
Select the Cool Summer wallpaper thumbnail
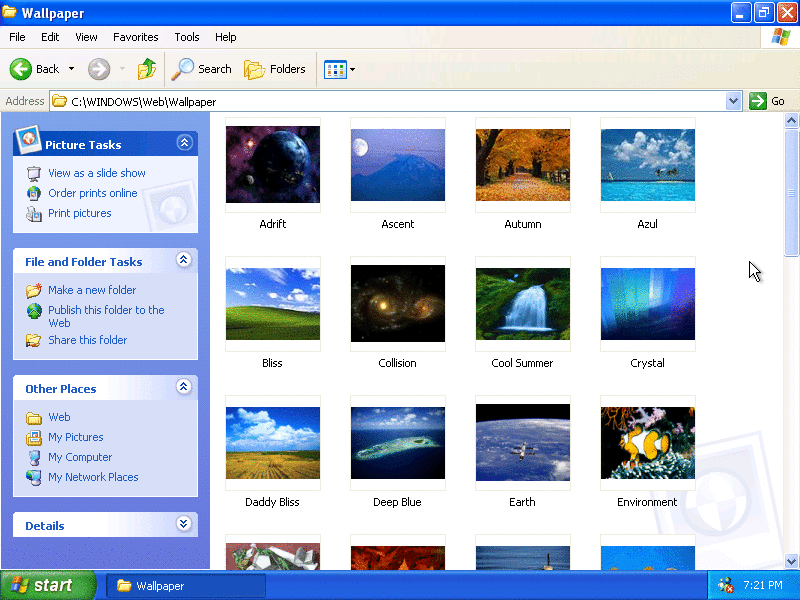click(523, 304)
